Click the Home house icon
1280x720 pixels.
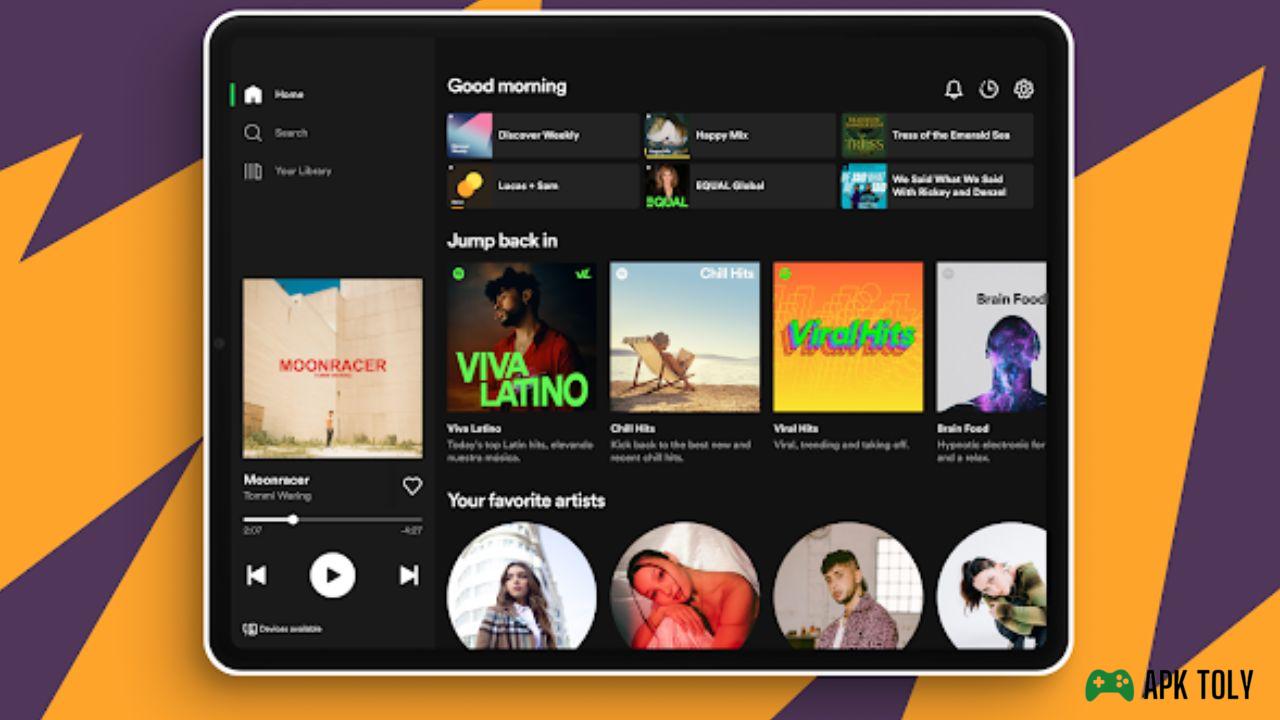click(253, 94)
